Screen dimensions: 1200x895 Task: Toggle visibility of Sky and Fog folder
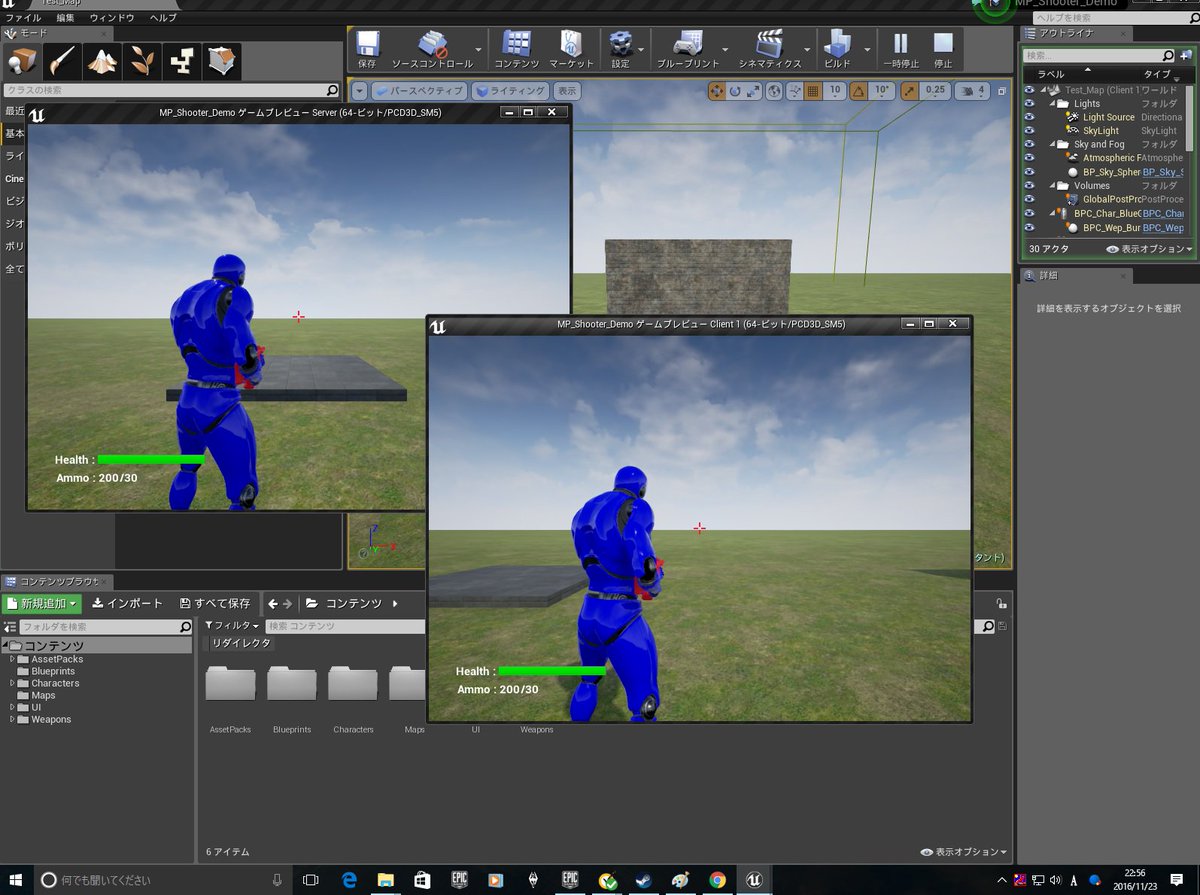(x=1029, y=144)
